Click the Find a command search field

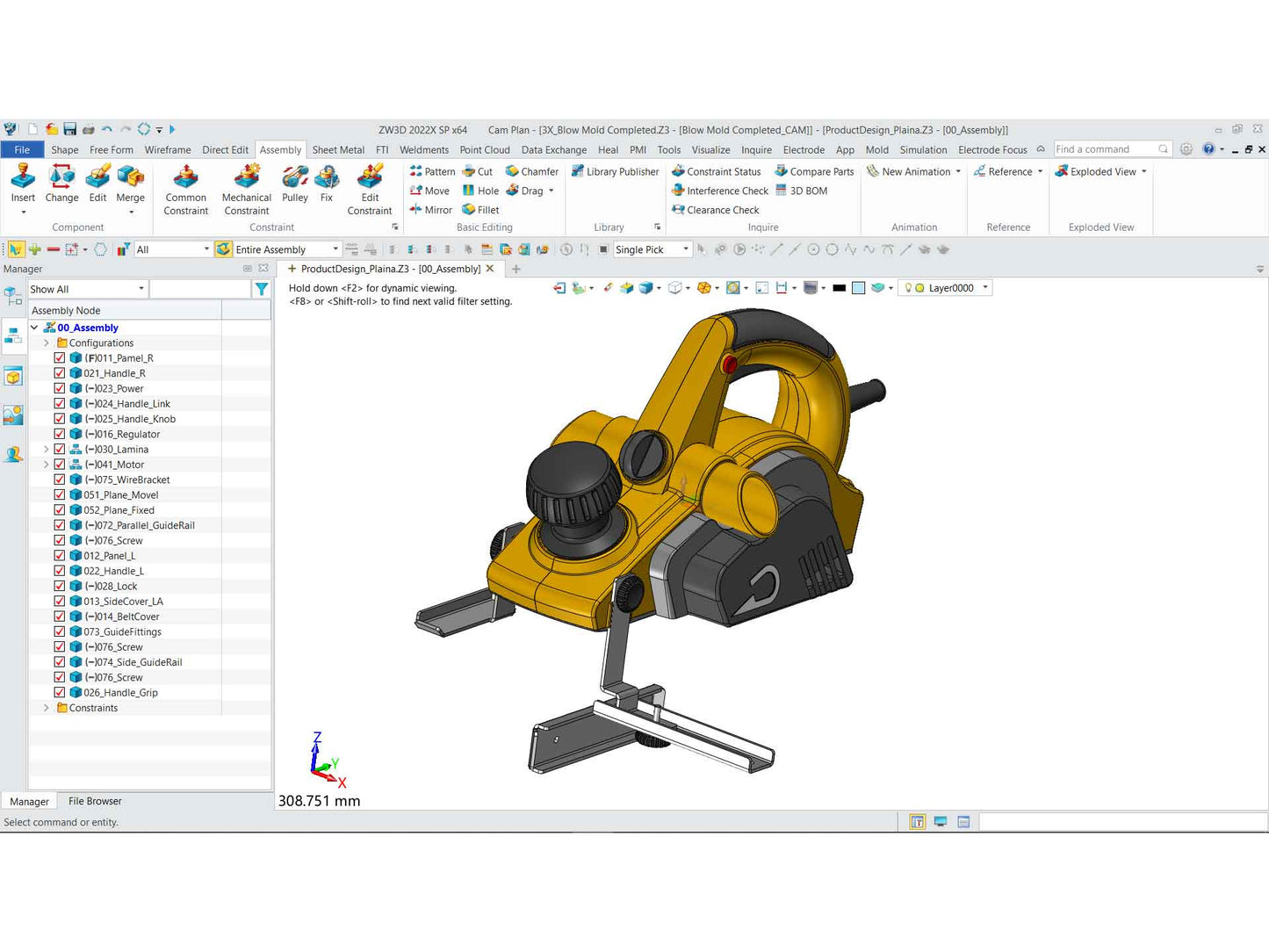click(1105, 149)
